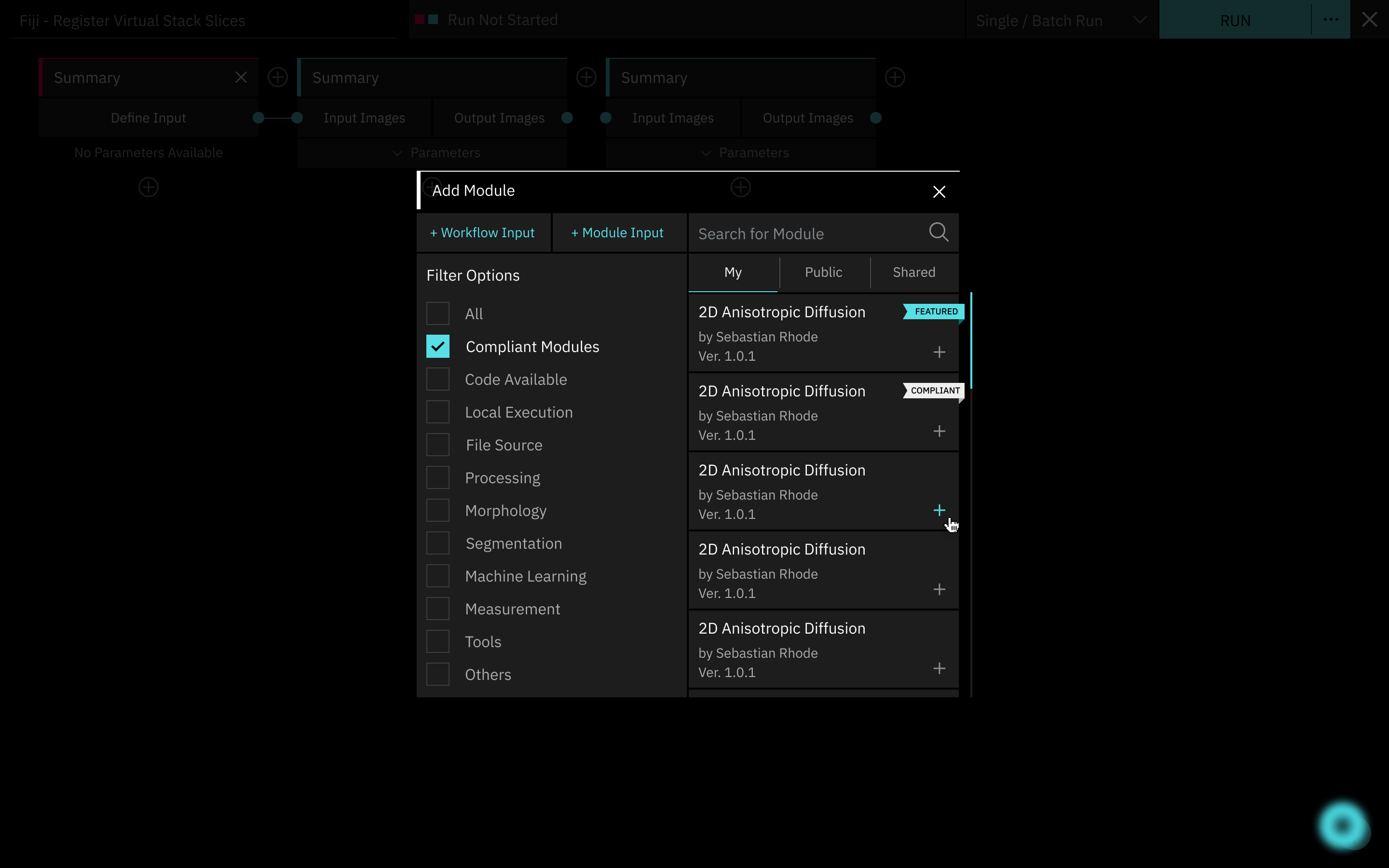
Task: Switch to the Shared tab
Action: pos(914,272)
